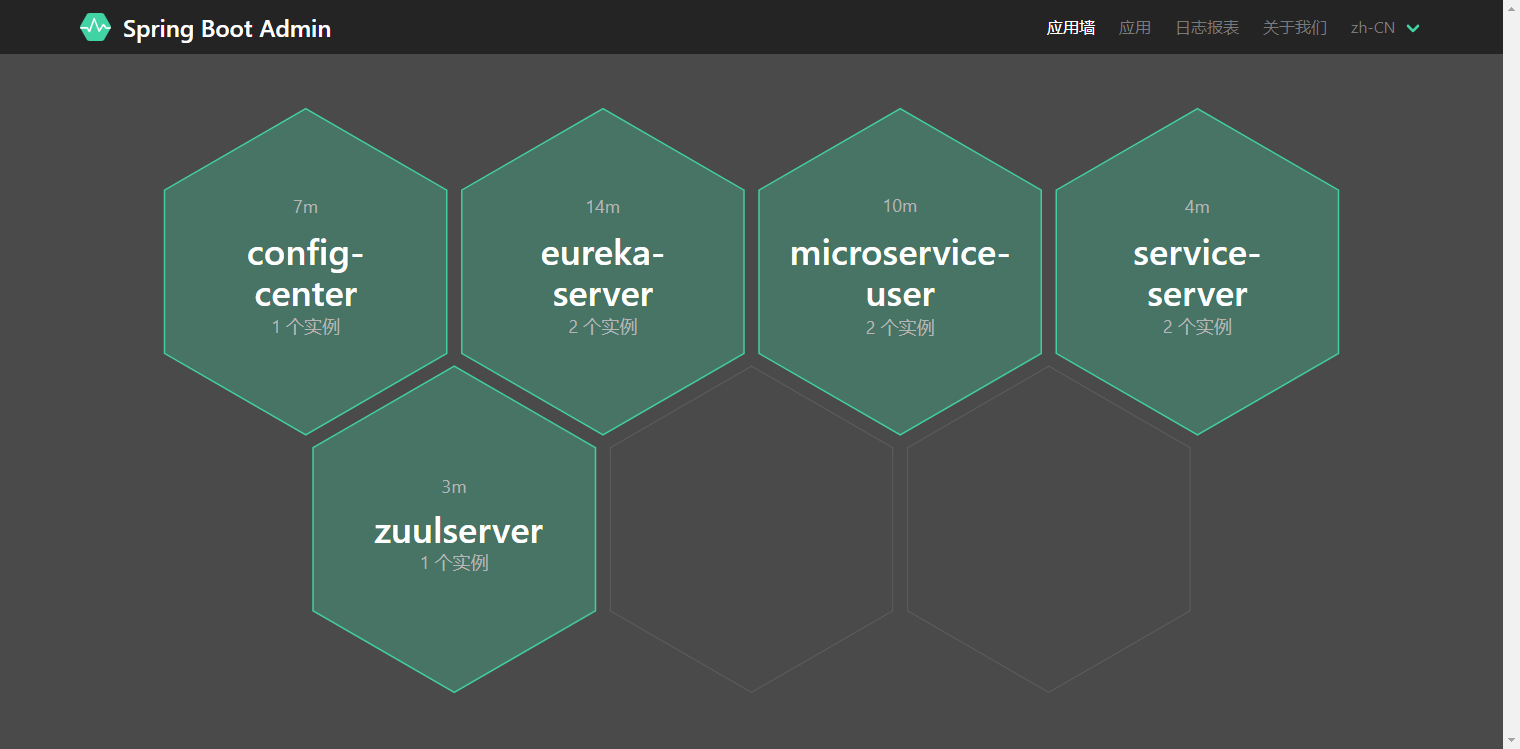Click 2 个实例 under eureka-server

[602, 327]
